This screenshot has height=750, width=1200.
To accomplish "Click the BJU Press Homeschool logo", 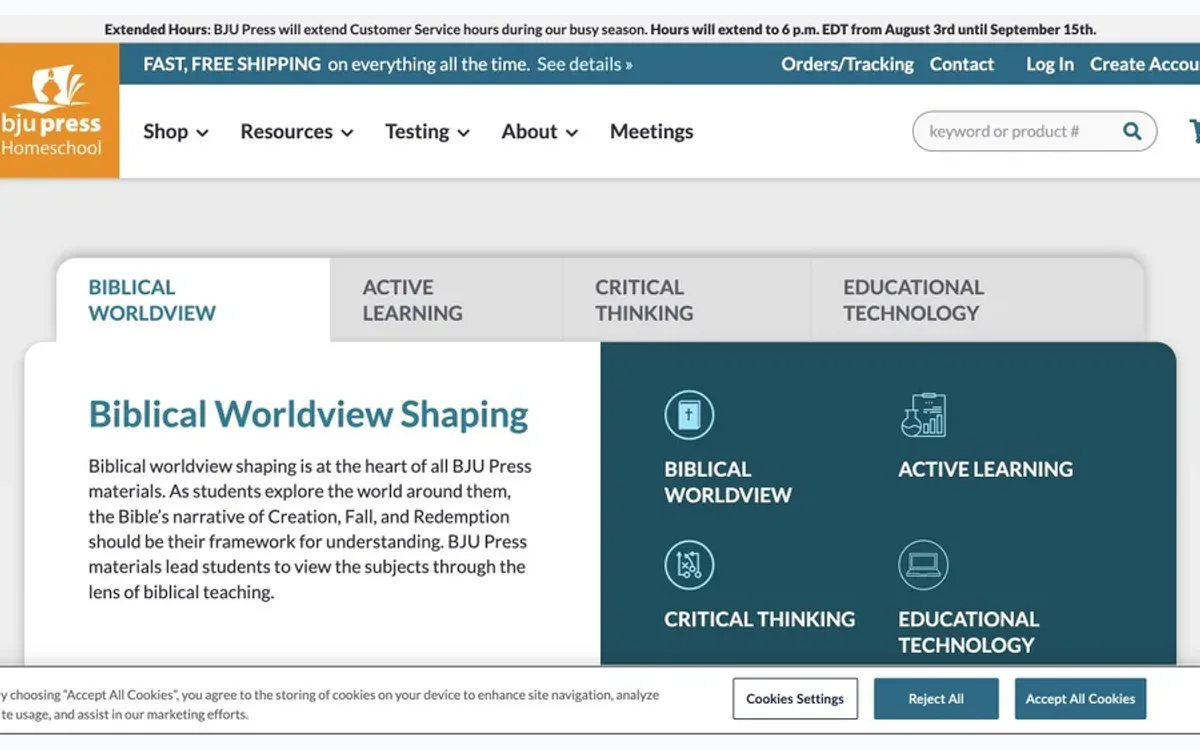I will (x=59, y=110).
